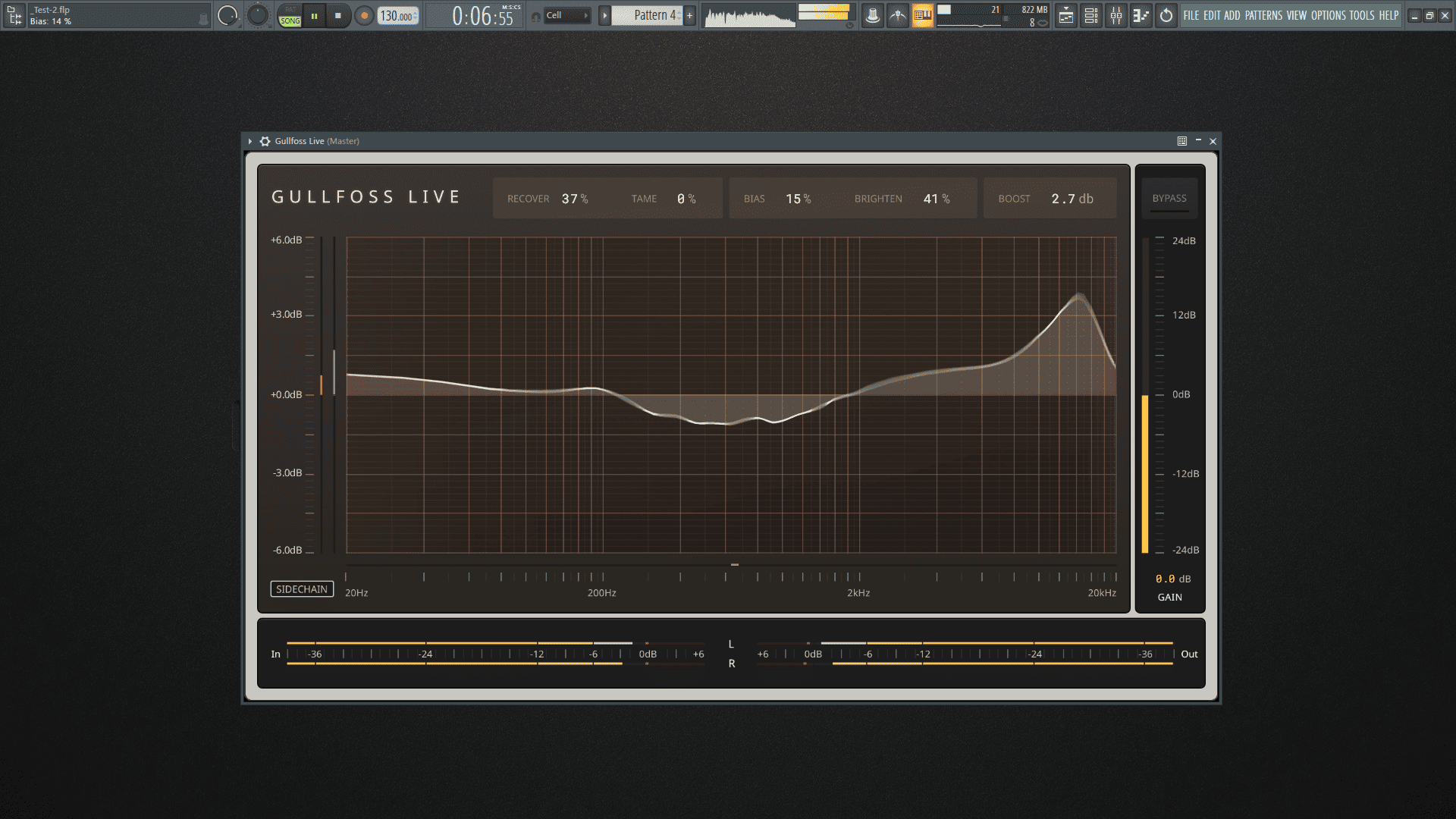Open the Mixer view icon
This screenshot has height=819, width=1456.
click(x=1116, y=15)
